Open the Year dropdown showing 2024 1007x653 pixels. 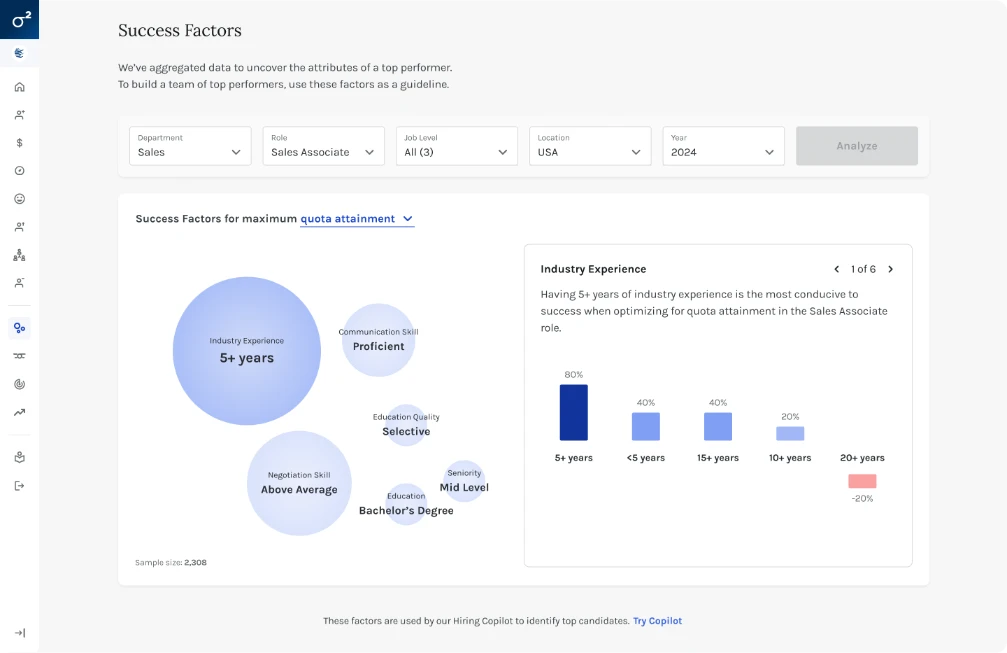pos(723,146)
